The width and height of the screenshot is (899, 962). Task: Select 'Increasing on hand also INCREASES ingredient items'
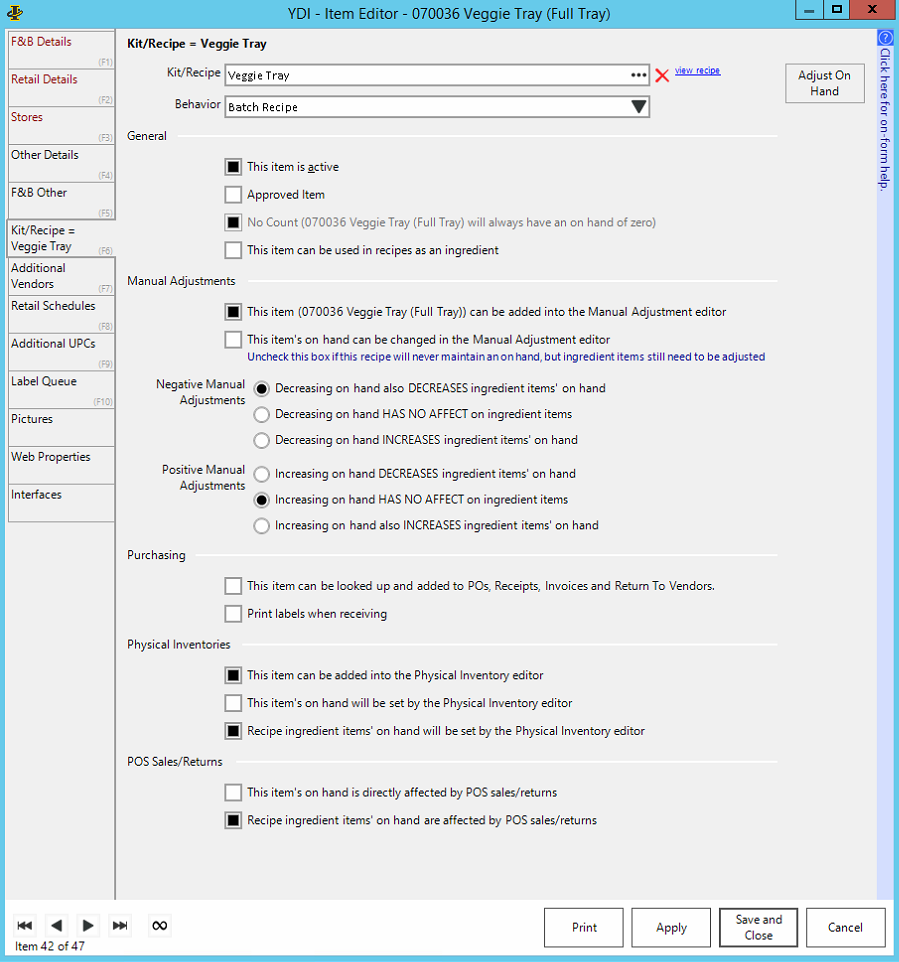(261, 525)
